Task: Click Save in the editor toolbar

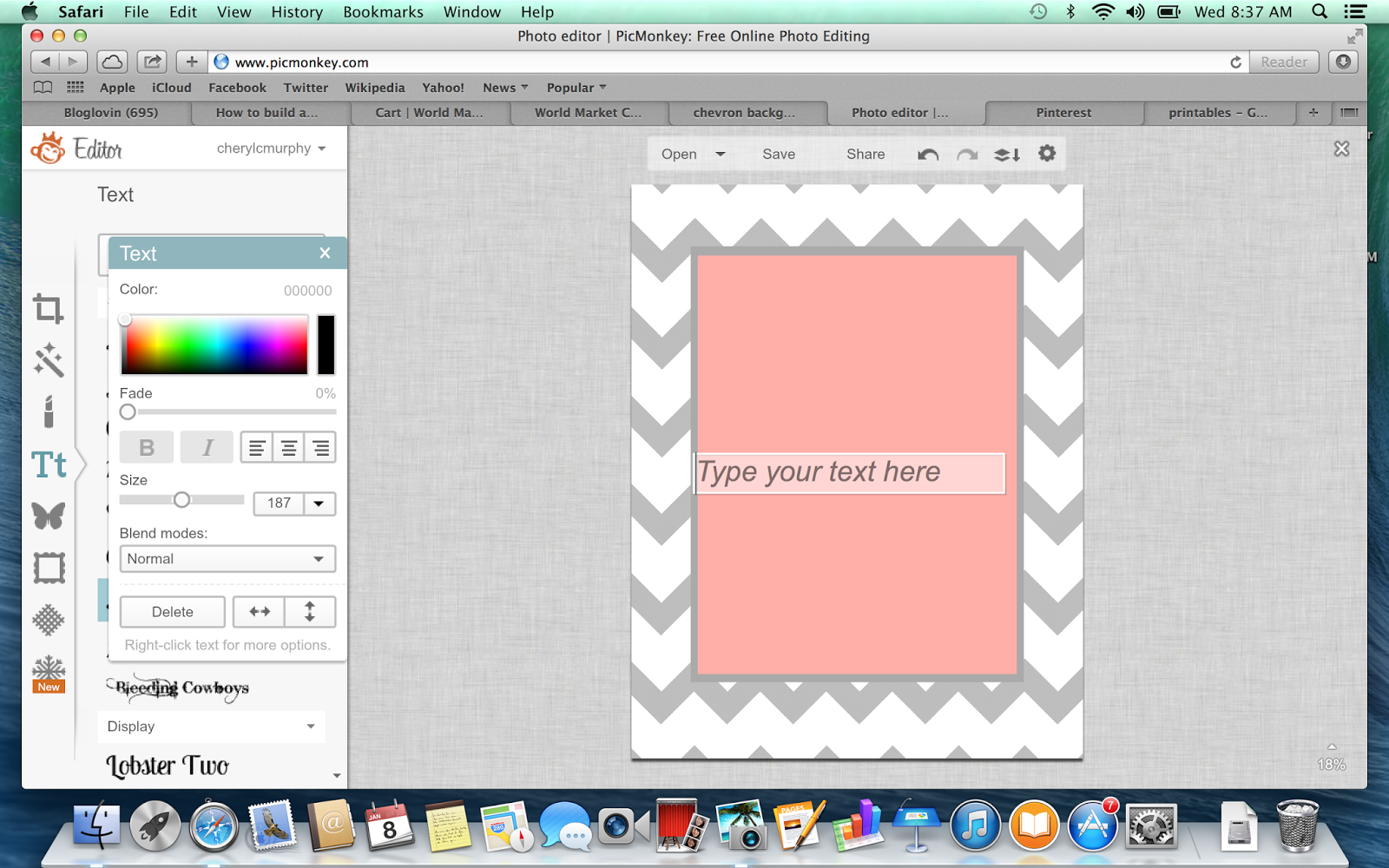Action: 779,155
